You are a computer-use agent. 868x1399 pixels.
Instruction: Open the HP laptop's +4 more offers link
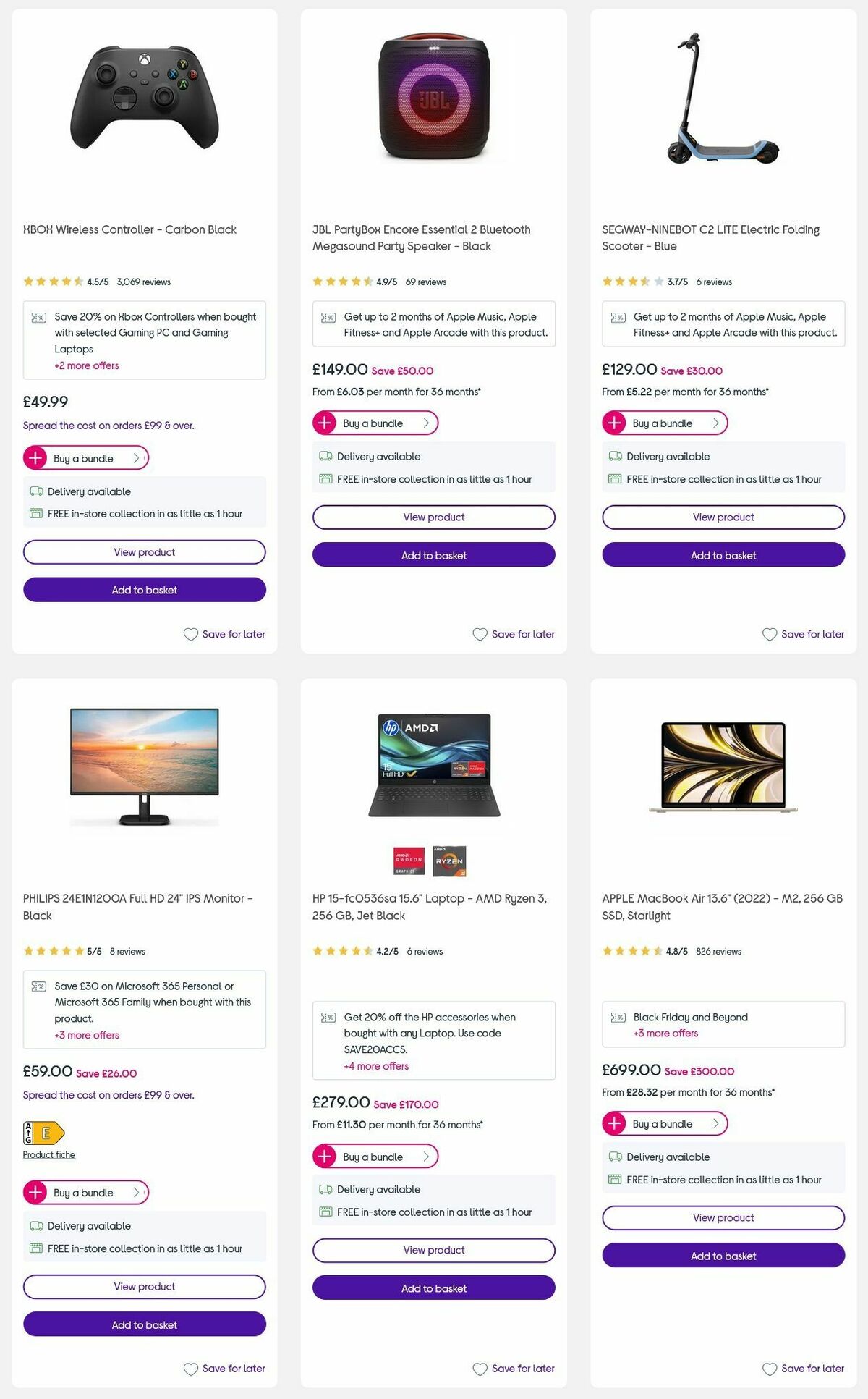(375, 1066)
